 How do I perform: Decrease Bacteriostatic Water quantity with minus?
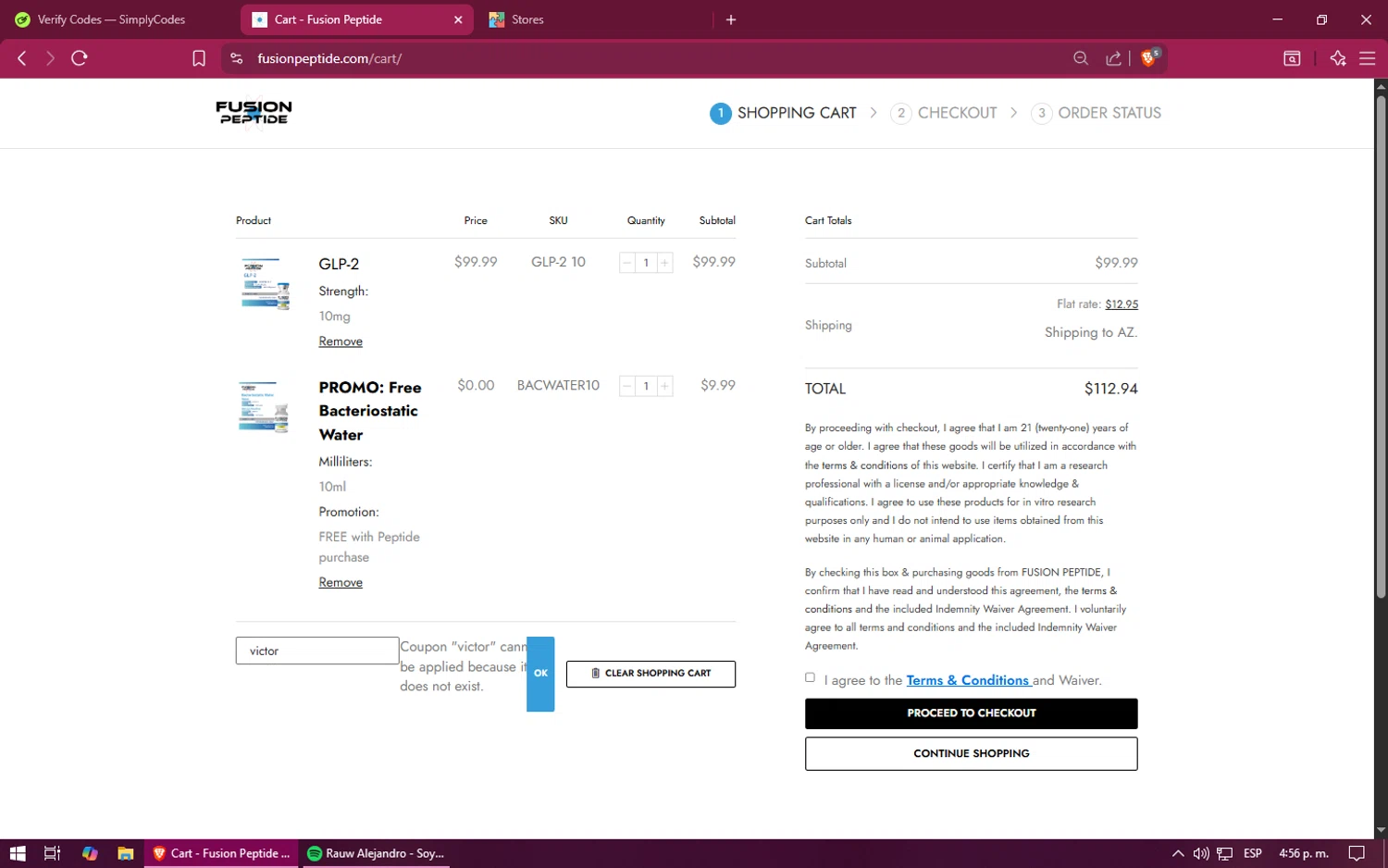point(627,386)
